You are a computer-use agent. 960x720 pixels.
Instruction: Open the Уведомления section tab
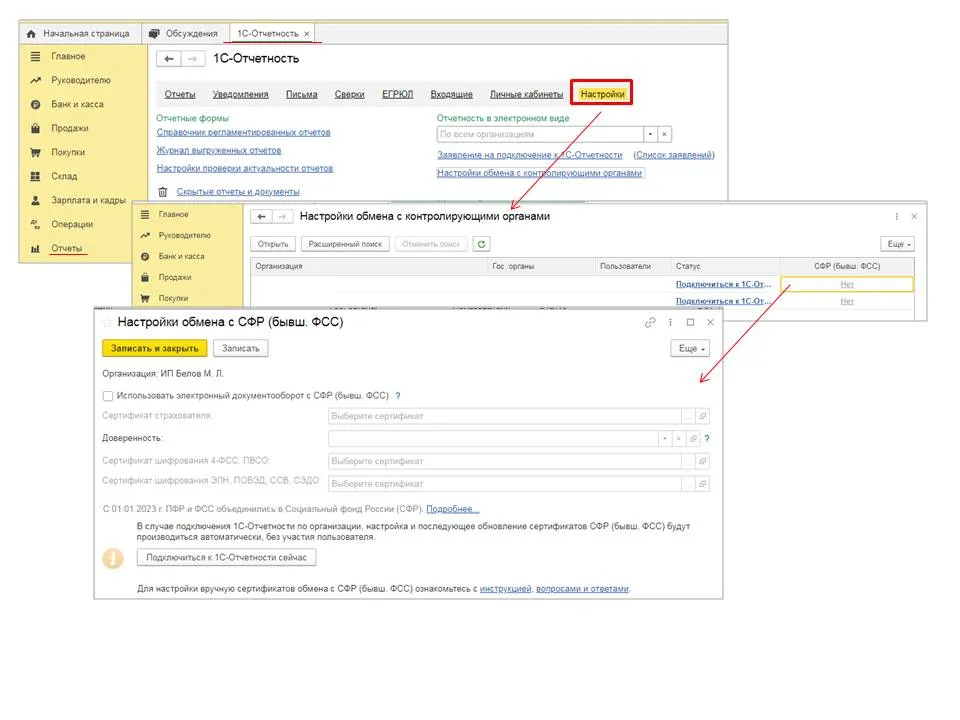241,94
